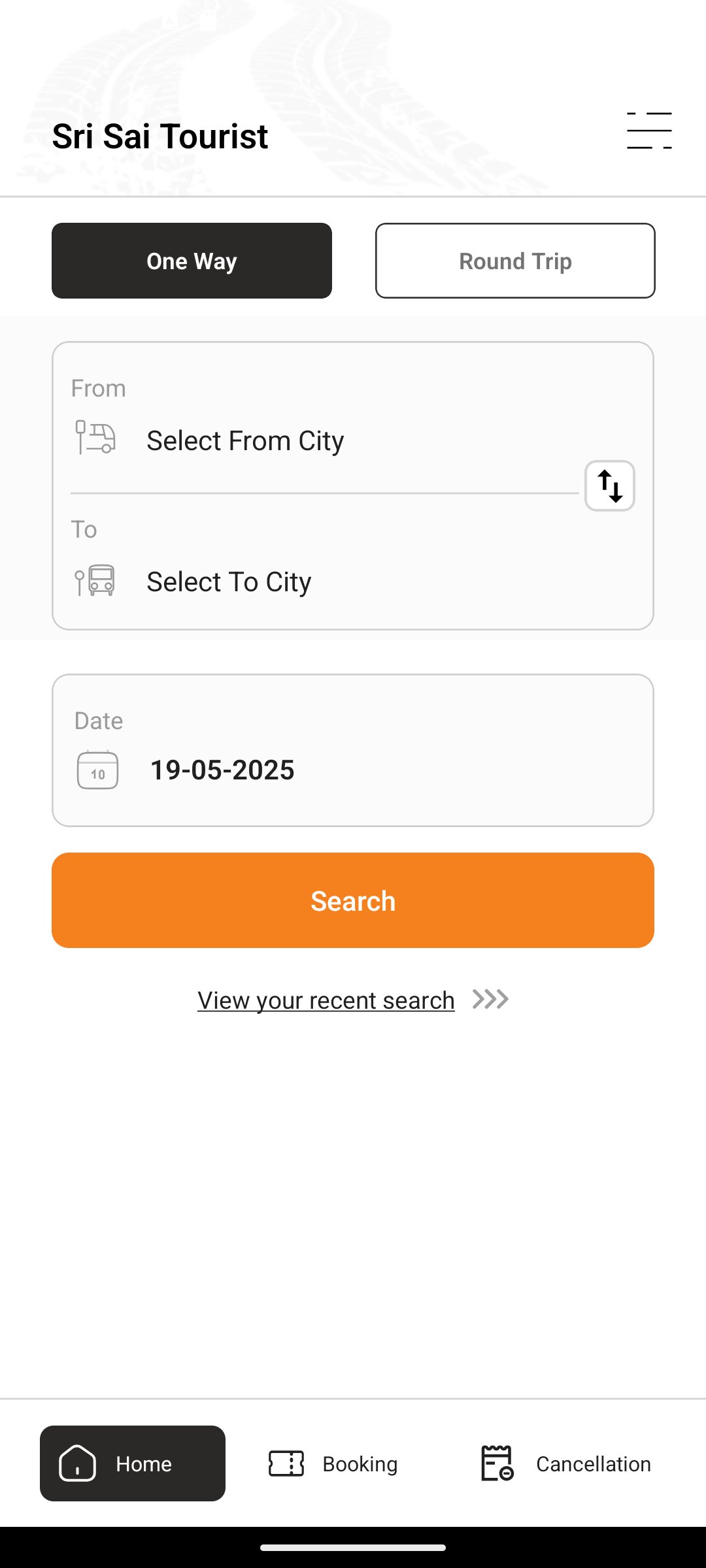
Task: Open the Select From City picker
Action: [245, 441]
